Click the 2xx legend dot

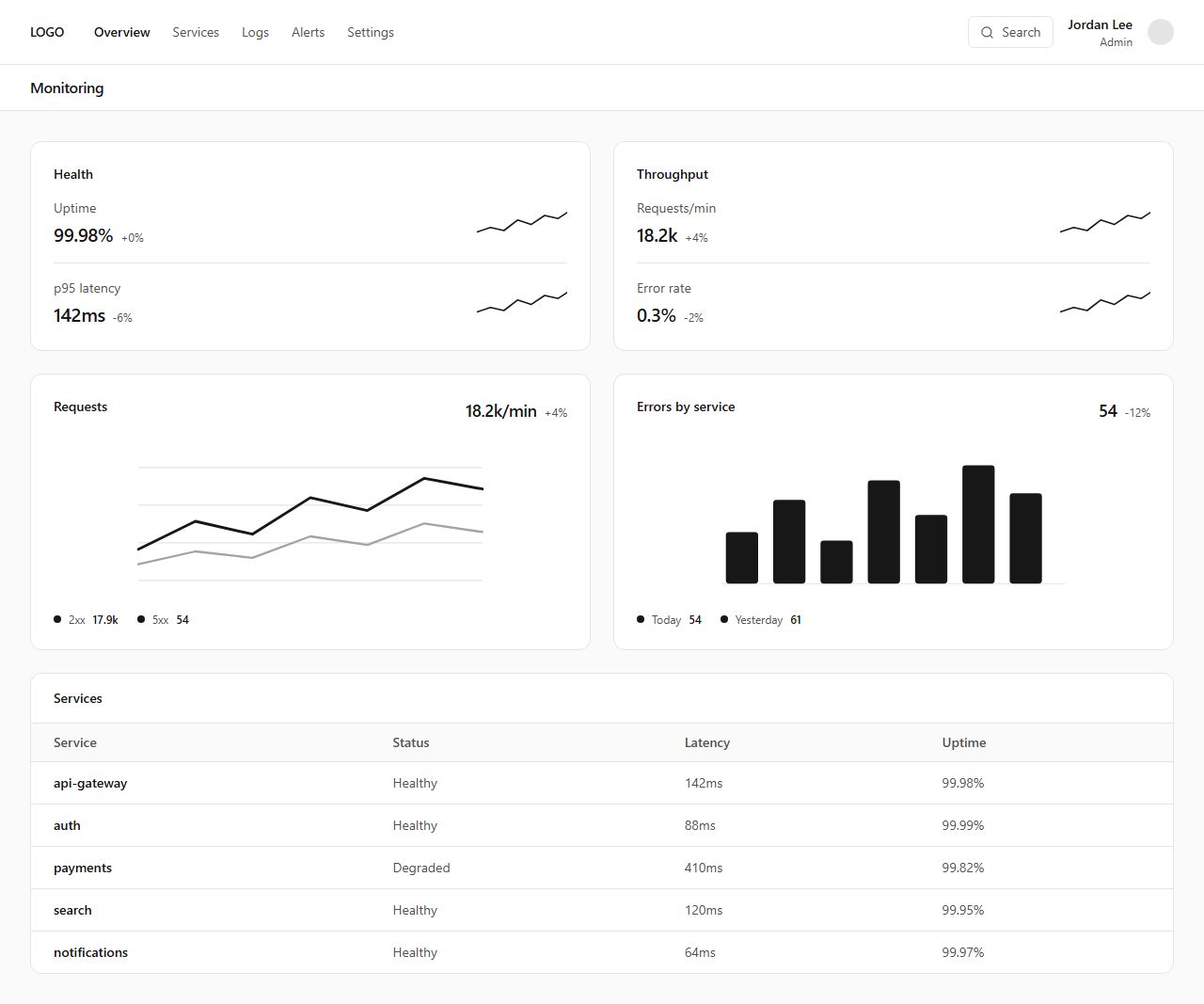pyautogui.click(x=57, y=619)
